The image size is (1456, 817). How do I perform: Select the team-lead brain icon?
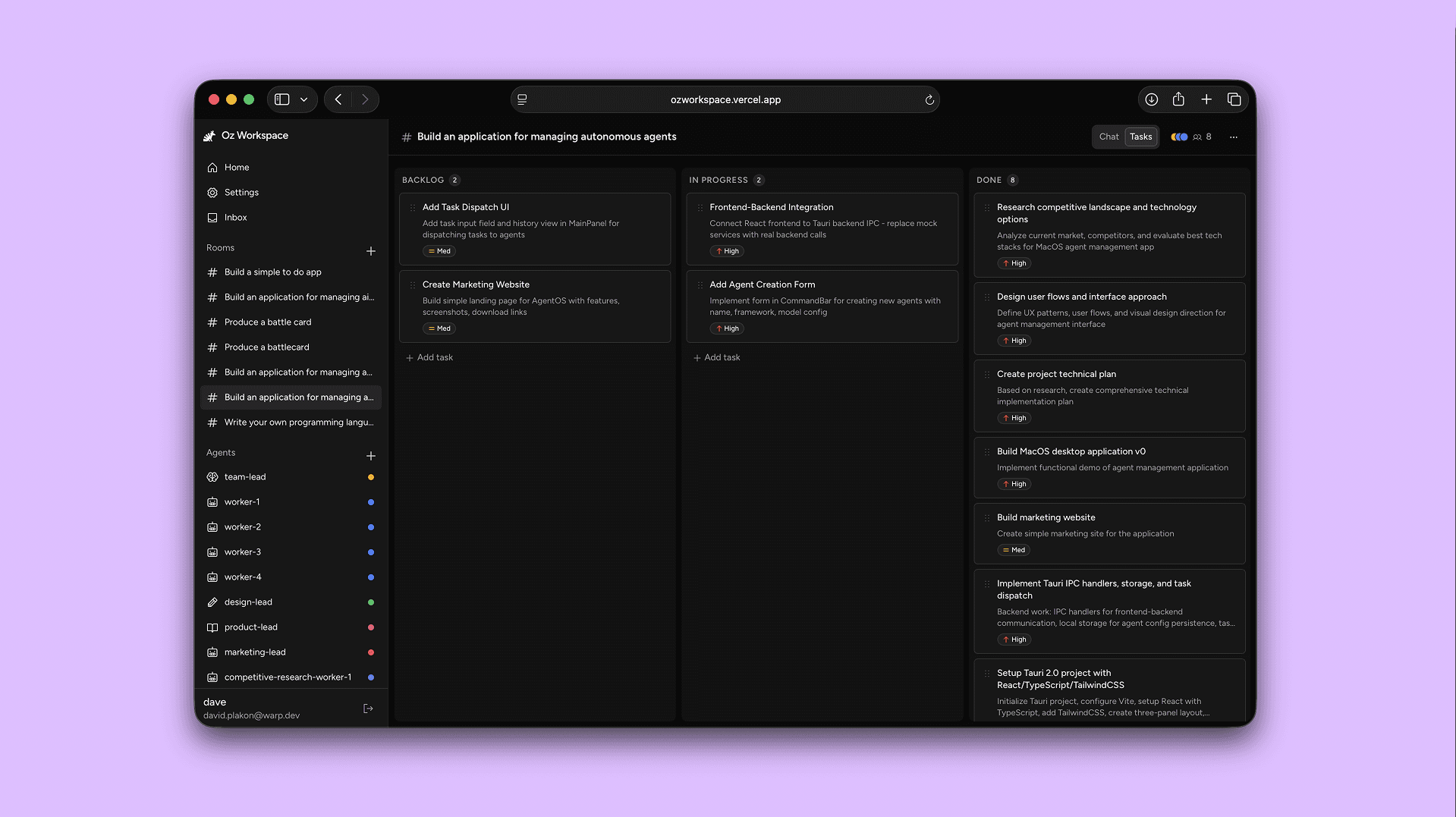212,476
